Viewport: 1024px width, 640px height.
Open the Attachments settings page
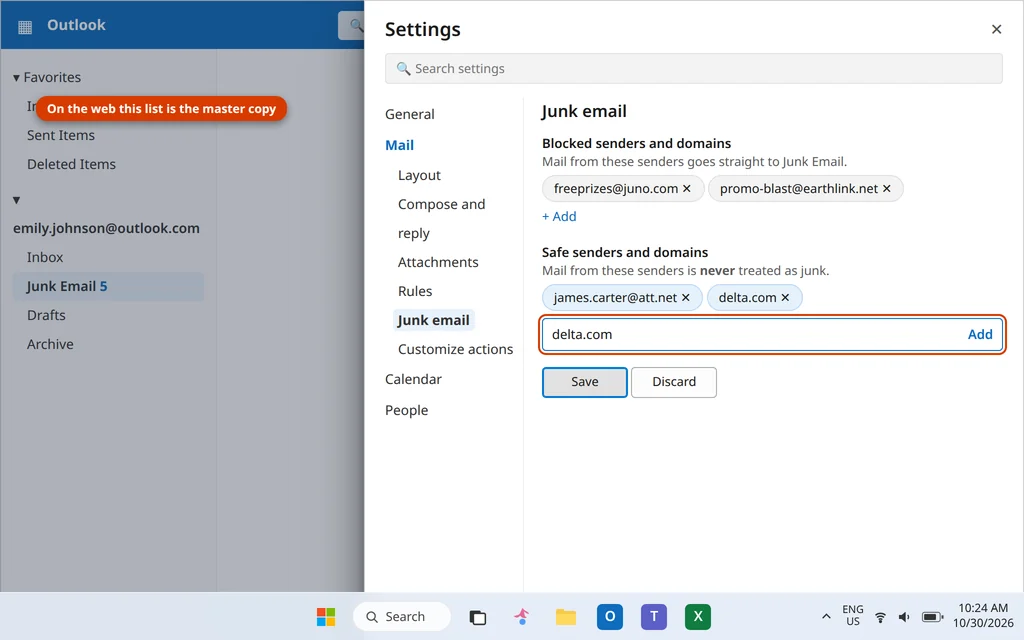tap(438, 263)
